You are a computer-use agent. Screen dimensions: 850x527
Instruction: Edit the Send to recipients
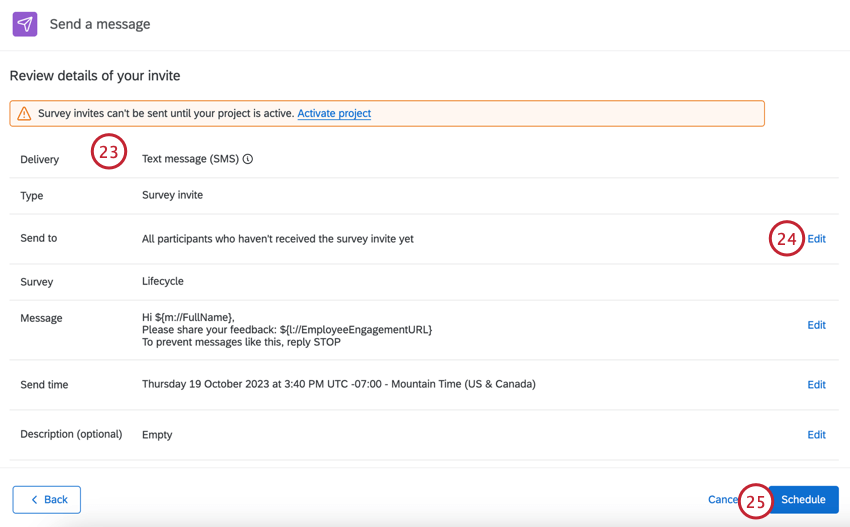tap(816, 239)
